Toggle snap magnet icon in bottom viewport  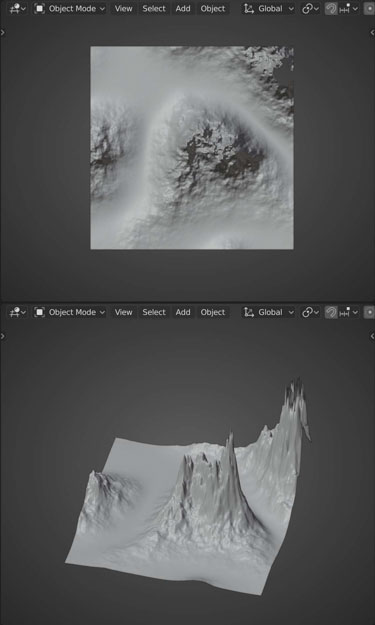tap(331, 312)
